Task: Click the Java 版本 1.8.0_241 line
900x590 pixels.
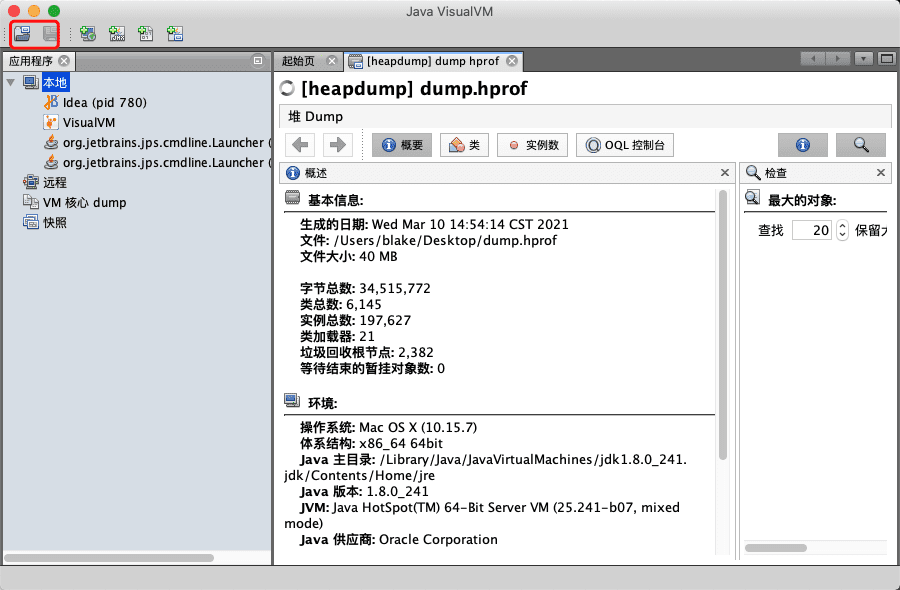Action: (364, 492)
